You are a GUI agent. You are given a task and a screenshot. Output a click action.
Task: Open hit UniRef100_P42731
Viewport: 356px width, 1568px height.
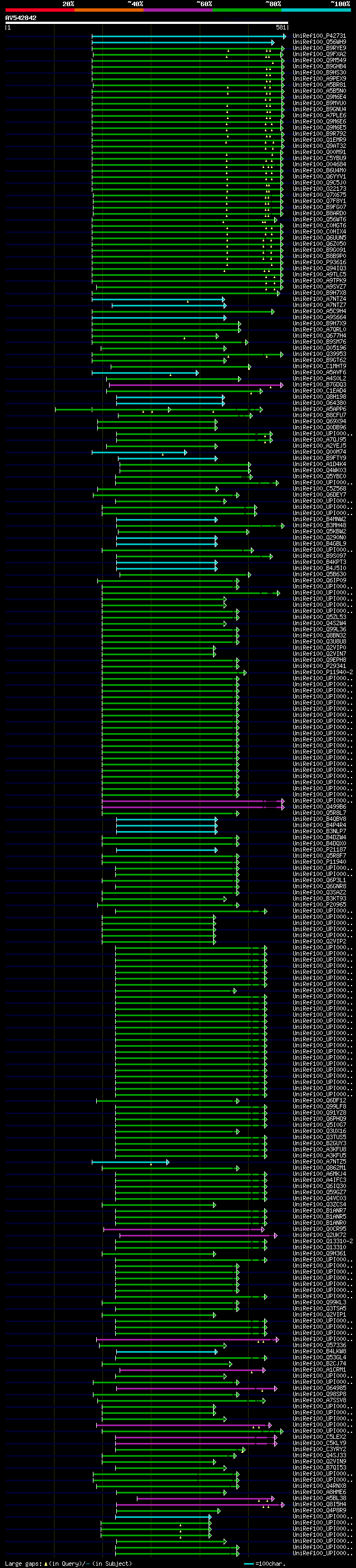pyautogui.click(x=319, y=36)
